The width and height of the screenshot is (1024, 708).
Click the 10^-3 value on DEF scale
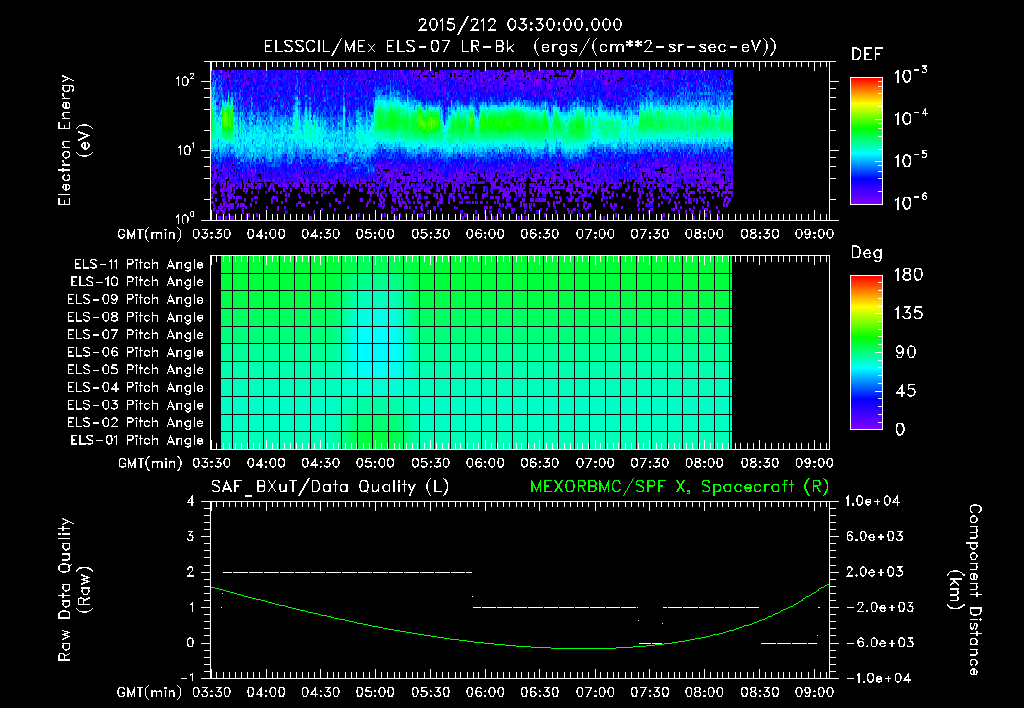coord(910,76)
